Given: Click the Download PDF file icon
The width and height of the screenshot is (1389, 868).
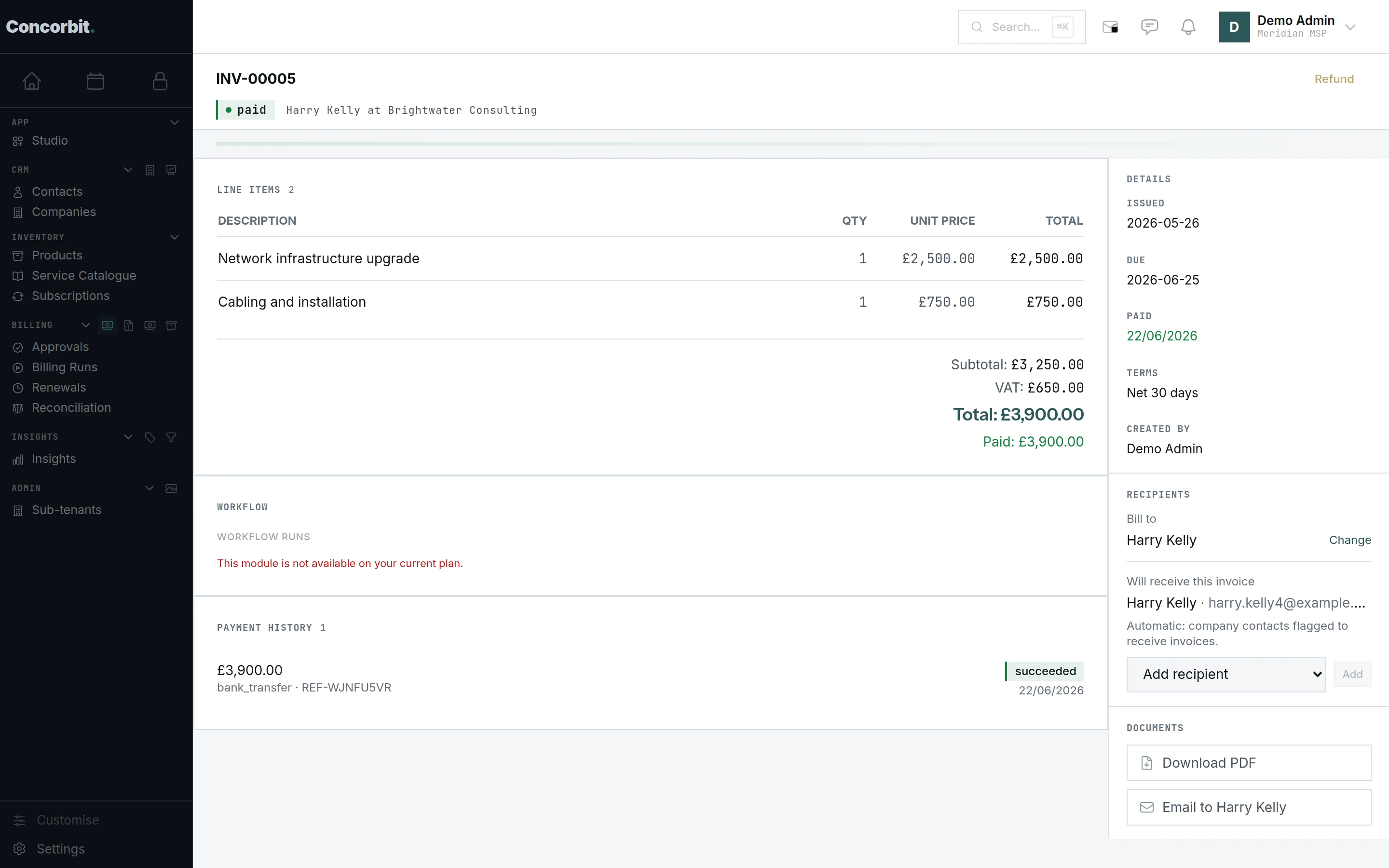Looking at the screenshot, I should coord(1147,763).
